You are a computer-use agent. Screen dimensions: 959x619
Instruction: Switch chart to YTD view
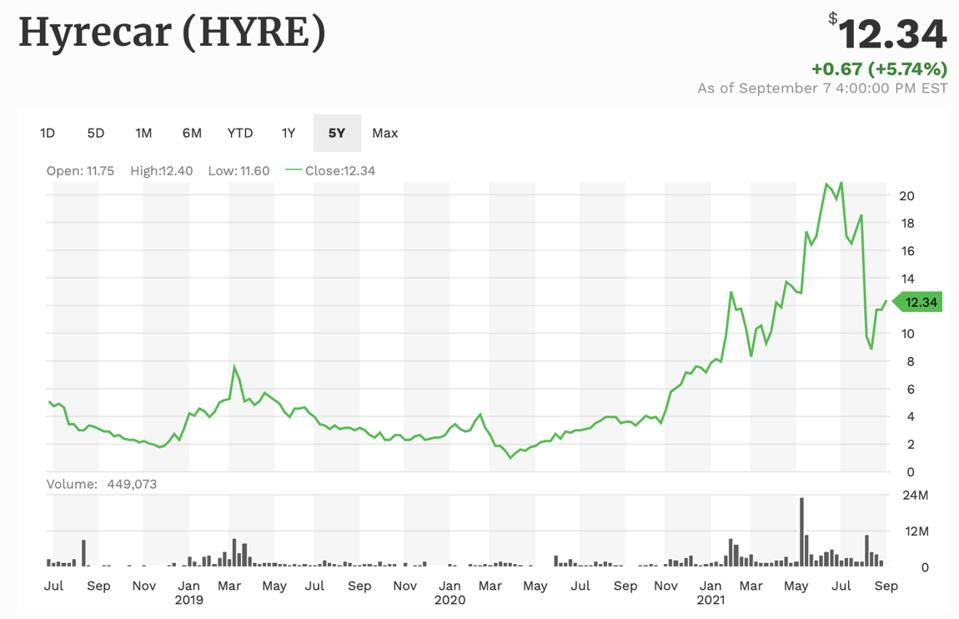(240, 133)
